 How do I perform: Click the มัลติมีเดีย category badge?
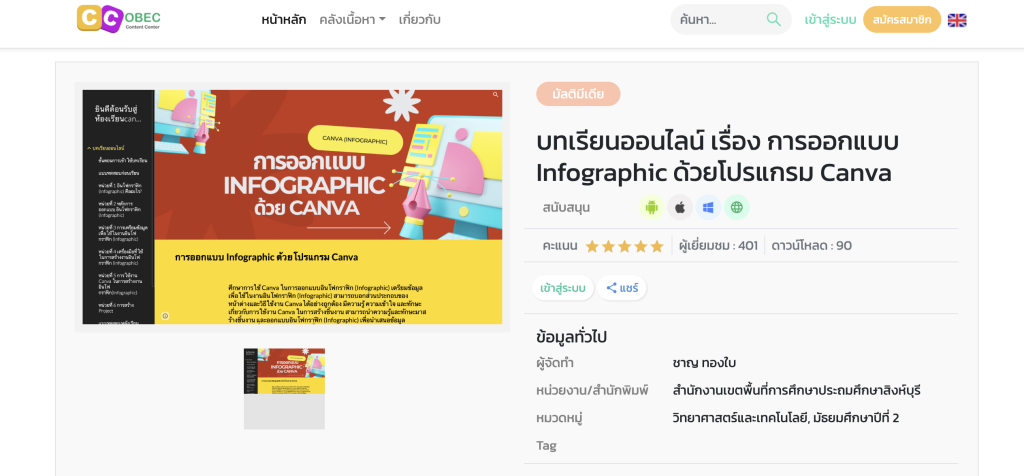coord(578,94)
